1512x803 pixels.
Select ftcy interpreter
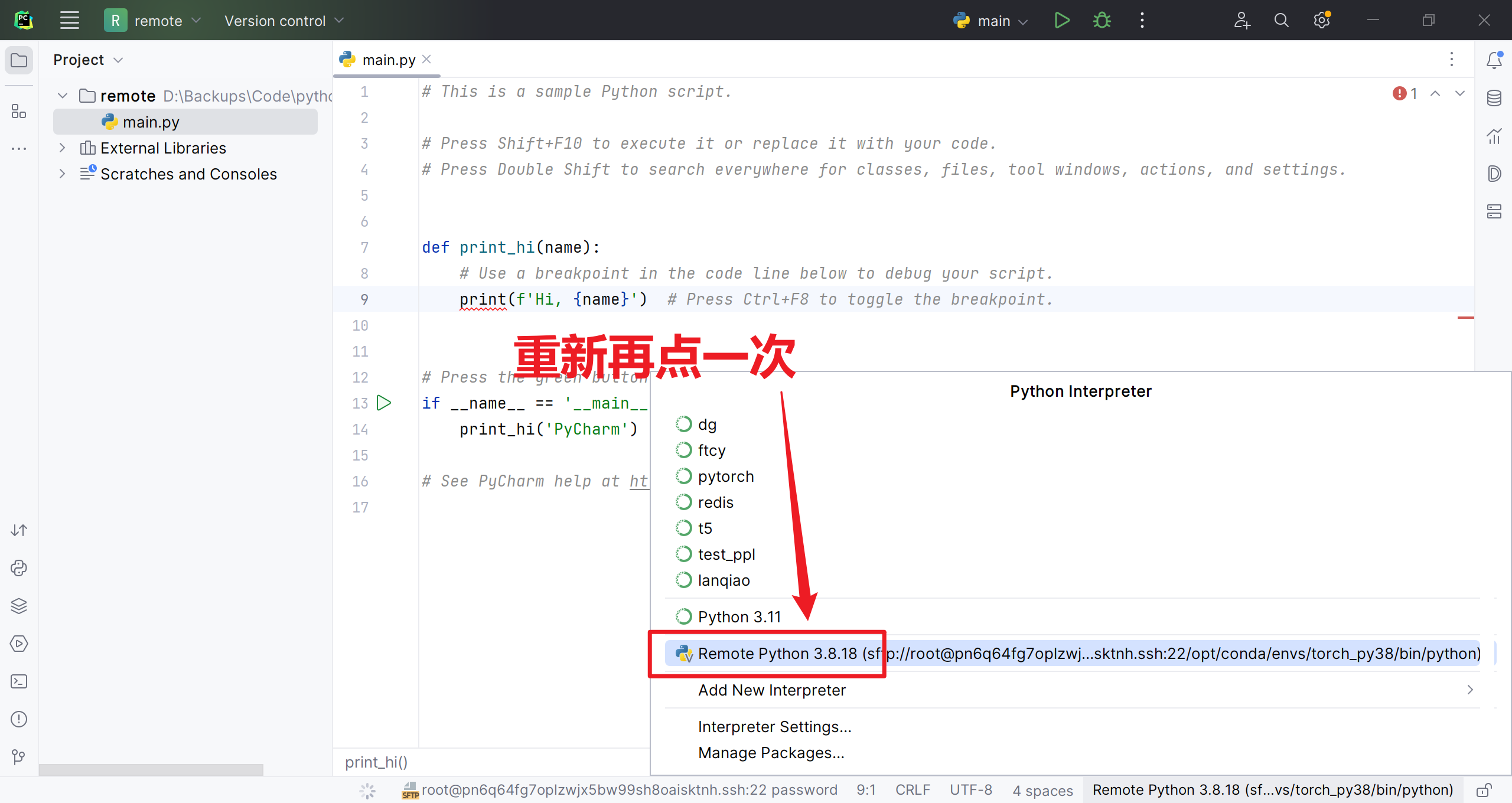1073,450
